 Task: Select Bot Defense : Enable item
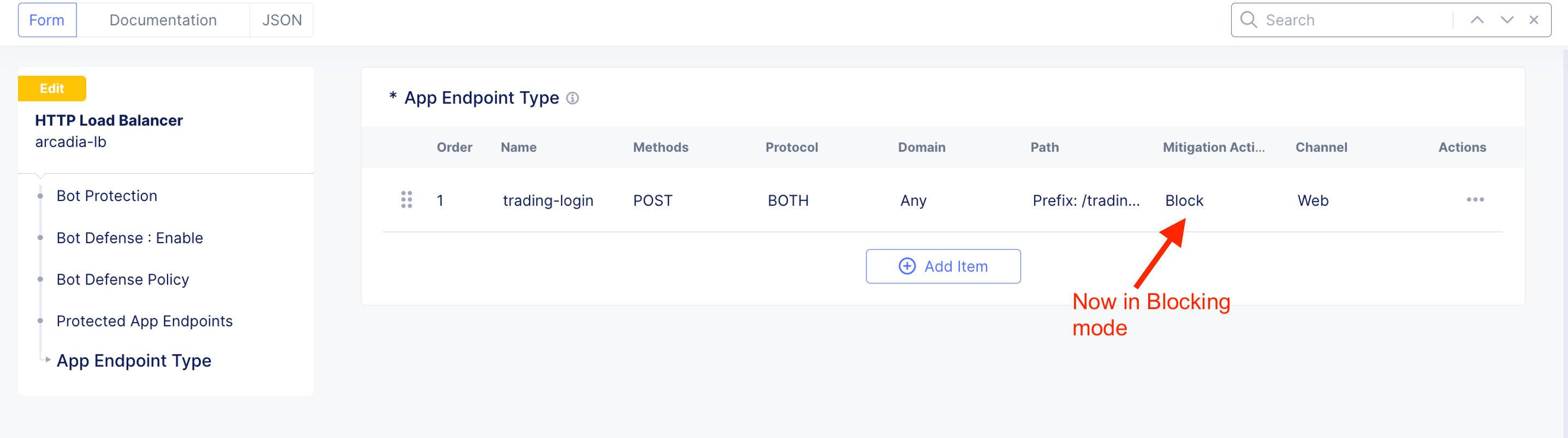coord(129,238)
